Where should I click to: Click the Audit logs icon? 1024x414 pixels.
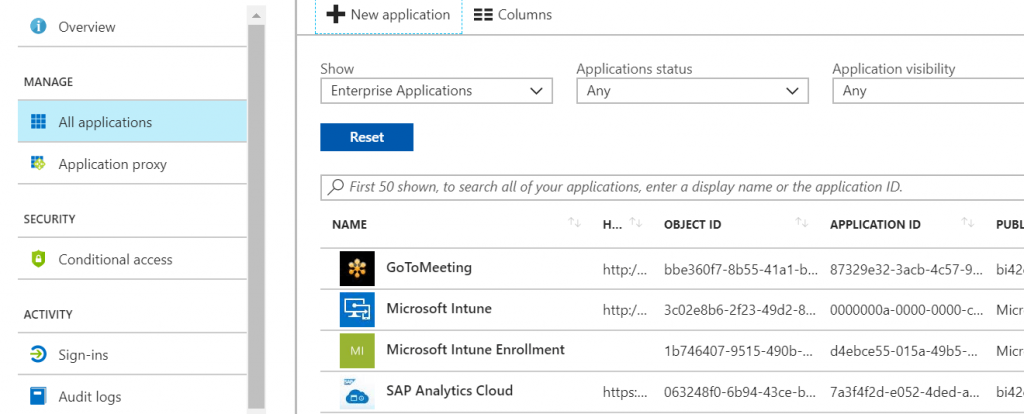click(39, 396)
